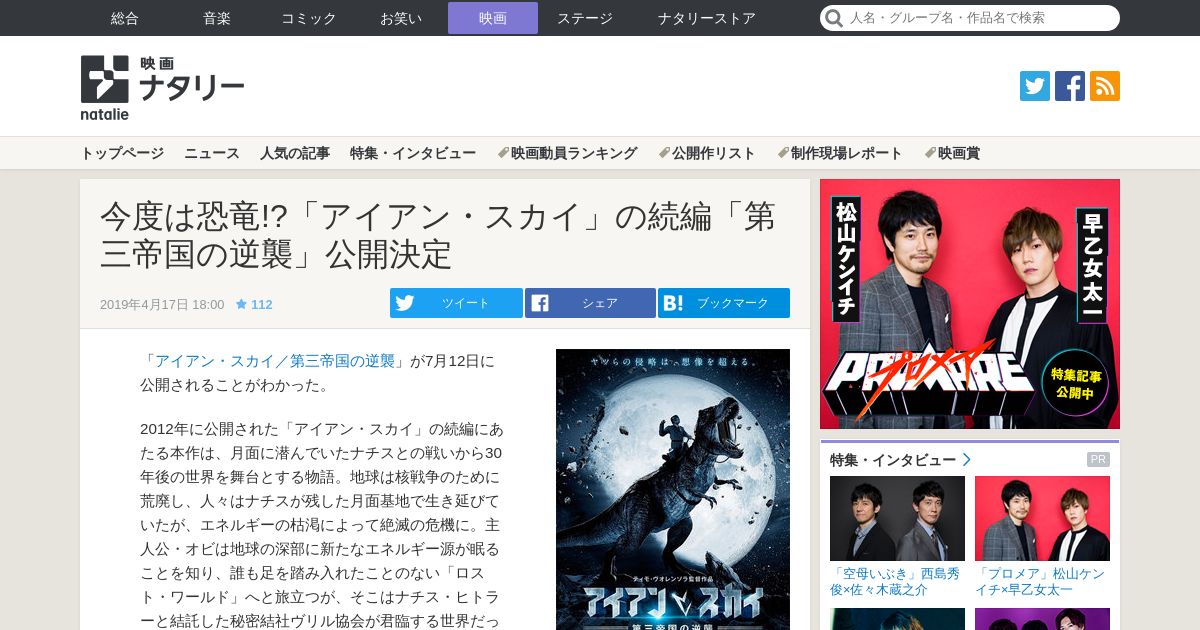Select the お笑い tab

401,18
